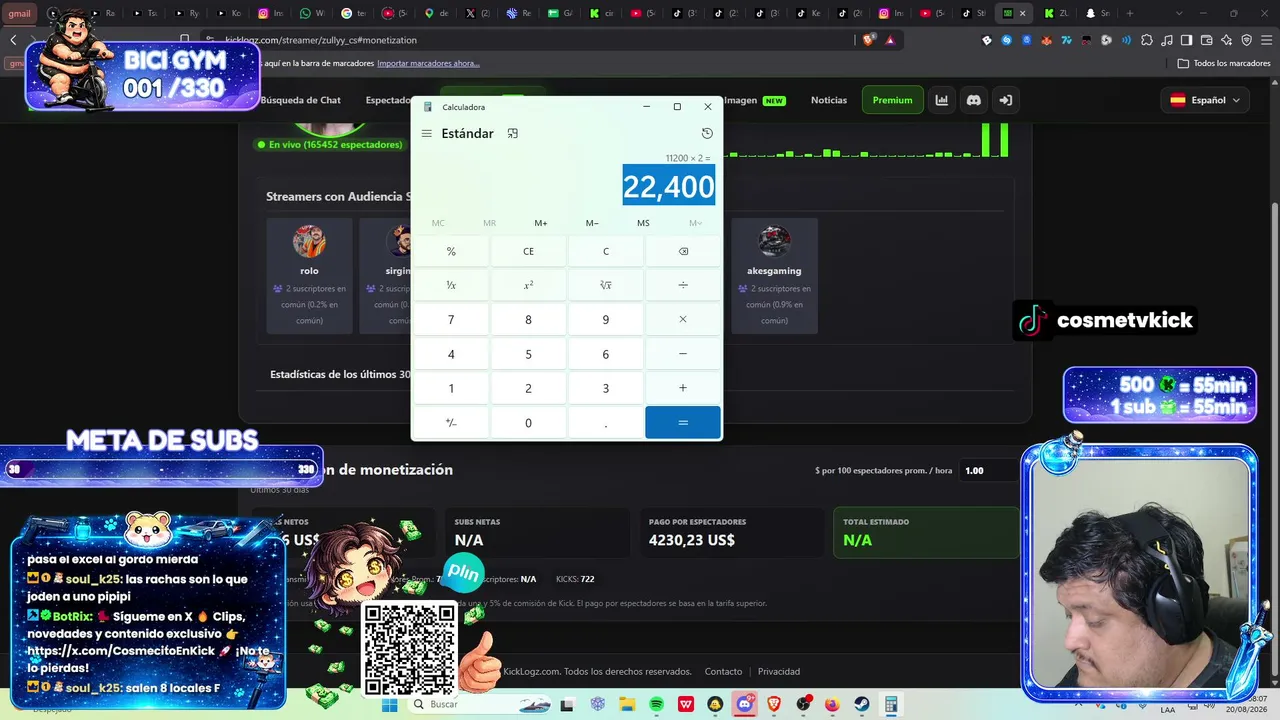Image resolution: width=1280 pixels, height=720 pixels.
Task: Click the C clear key in Calculator
Action: coord(605,251)
